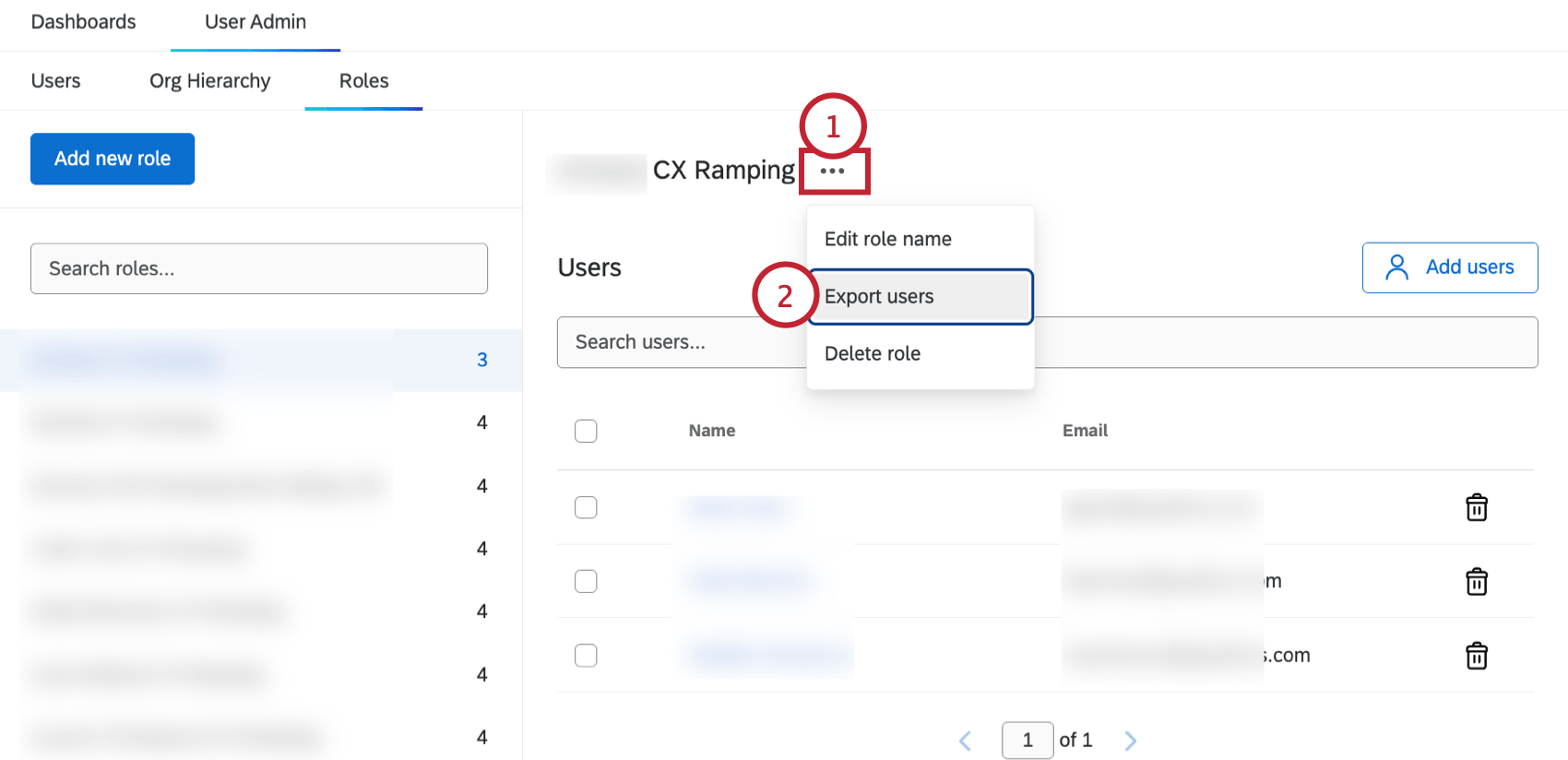This screenshot has width=1568, height=760.
Task: Open the Dashboards top tab
Action: 83,22
